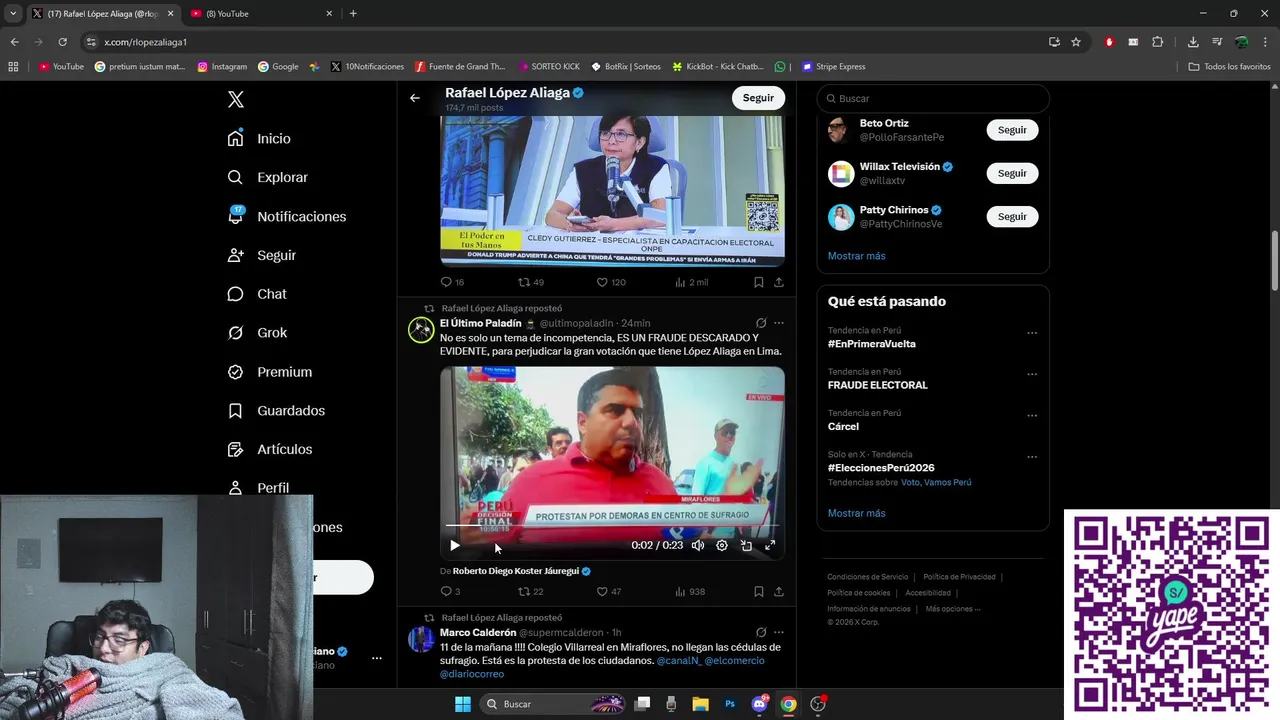Open Photoshop from taskbar
The image size is (1280, 720).
point(730,704)
